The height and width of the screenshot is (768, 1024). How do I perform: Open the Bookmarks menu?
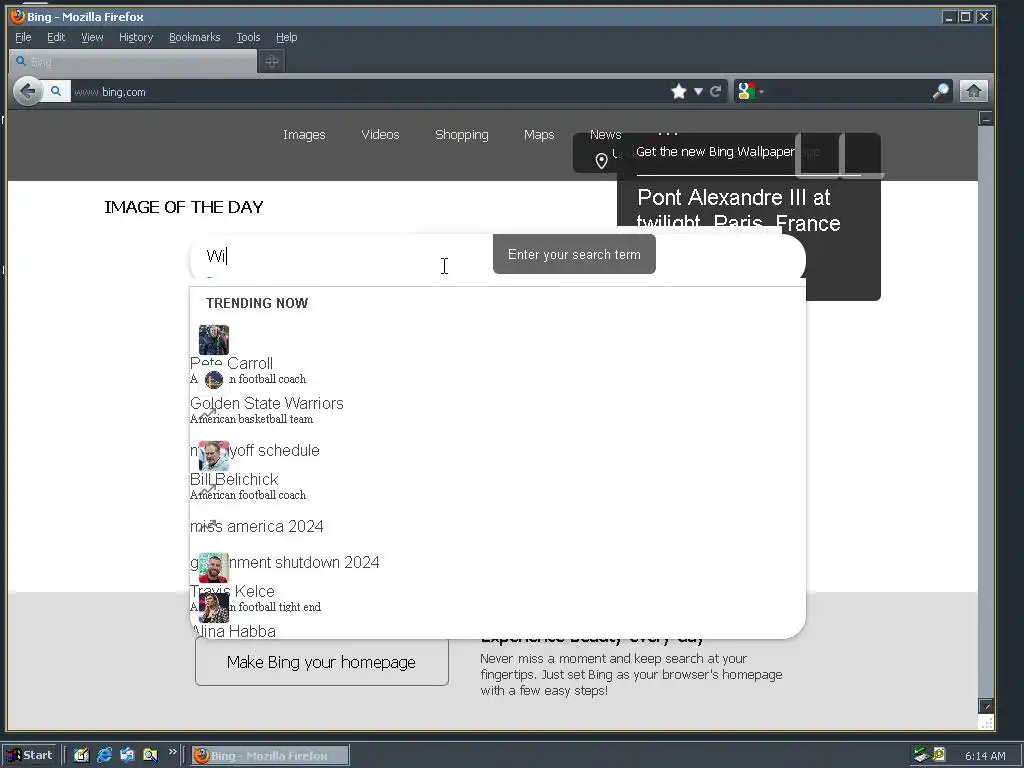tap(195, 37)
